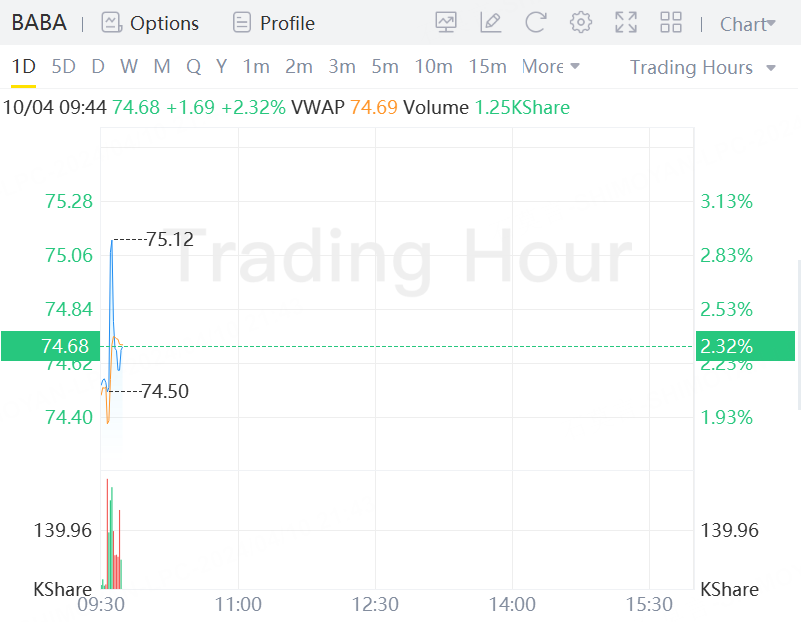
Task: Expand the More timeframes dropdown
Action: tap(550, 66)
